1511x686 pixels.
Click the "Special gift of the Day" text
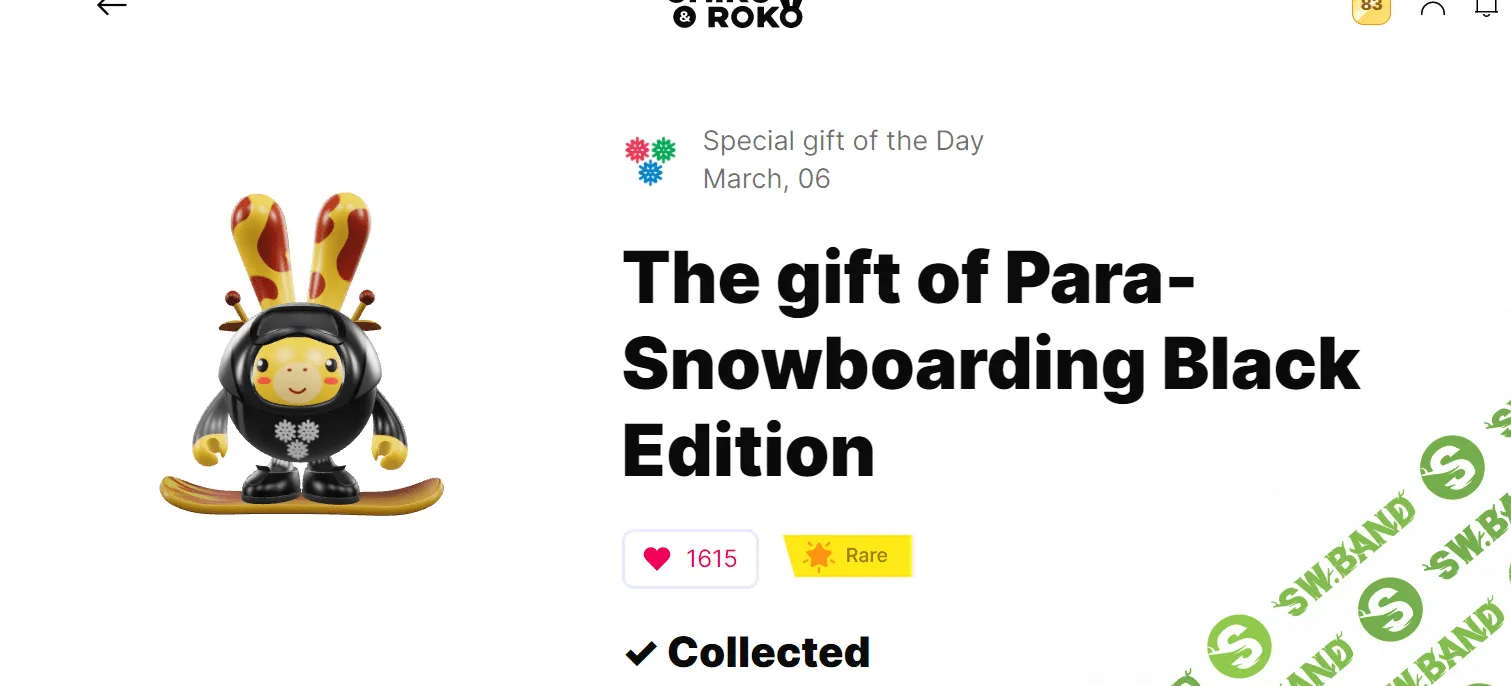(843, 141)
